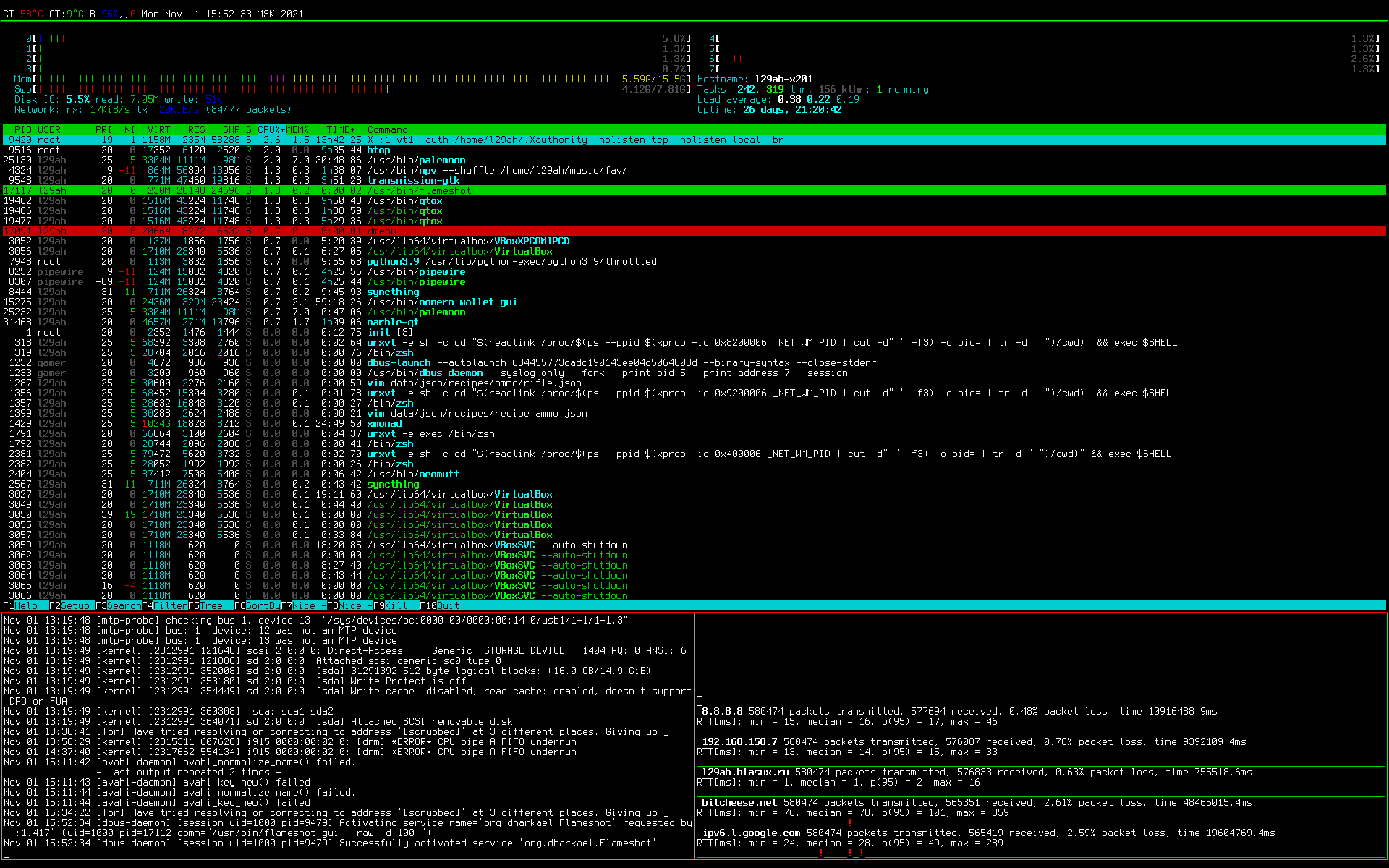The image size is (1389, 868).
Task: Sort by the PID column header
Action: point(23,129)
